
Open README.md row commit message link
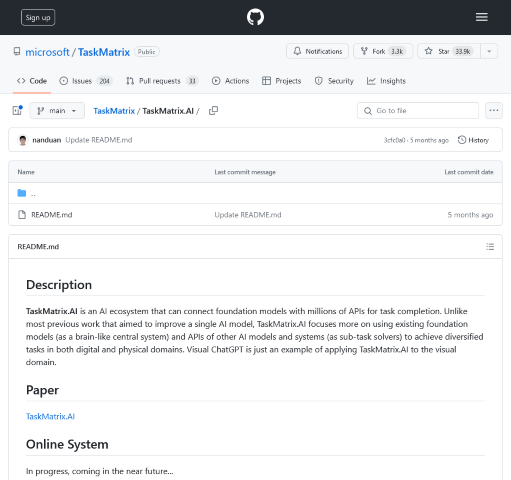[x=248, y=215]
